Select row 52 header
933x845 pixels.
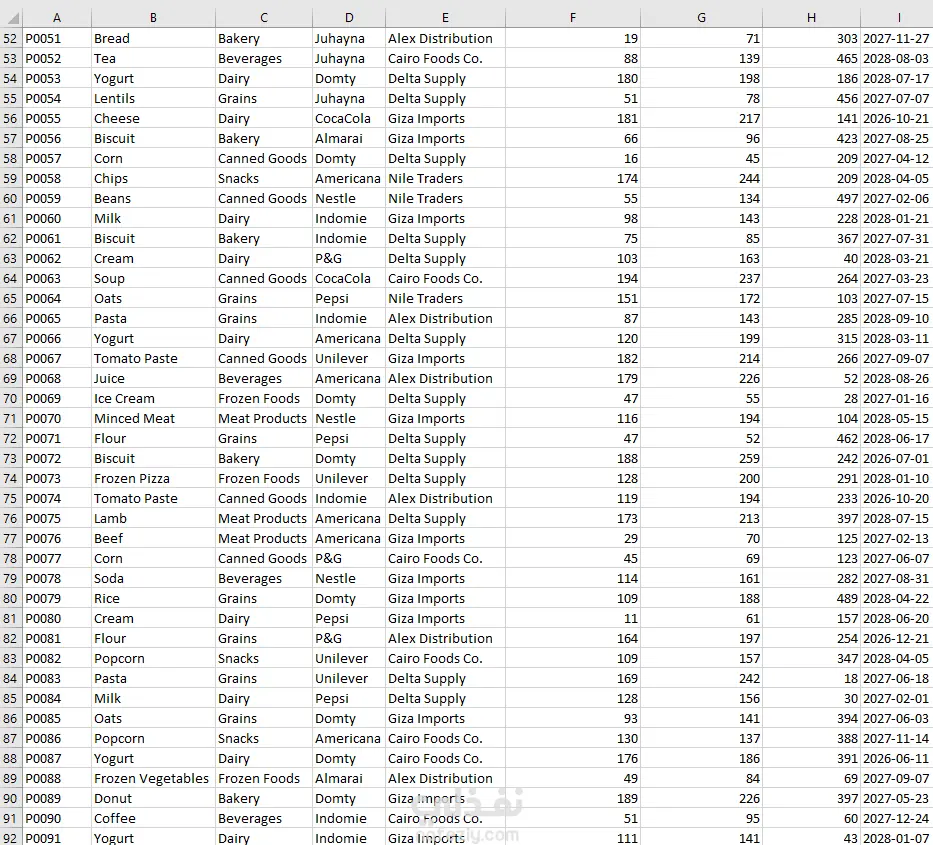(11, 39)
